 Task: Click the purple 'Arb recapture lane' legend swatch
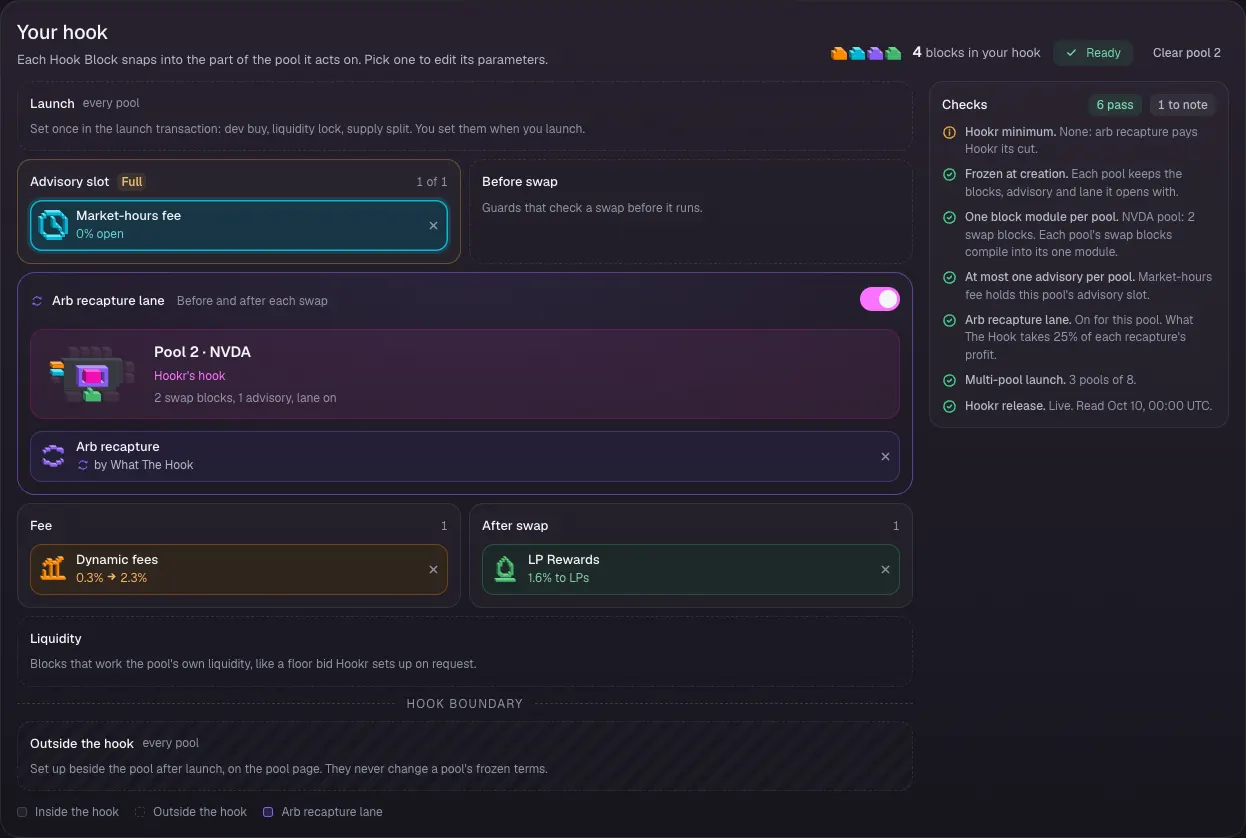point(268,812)
